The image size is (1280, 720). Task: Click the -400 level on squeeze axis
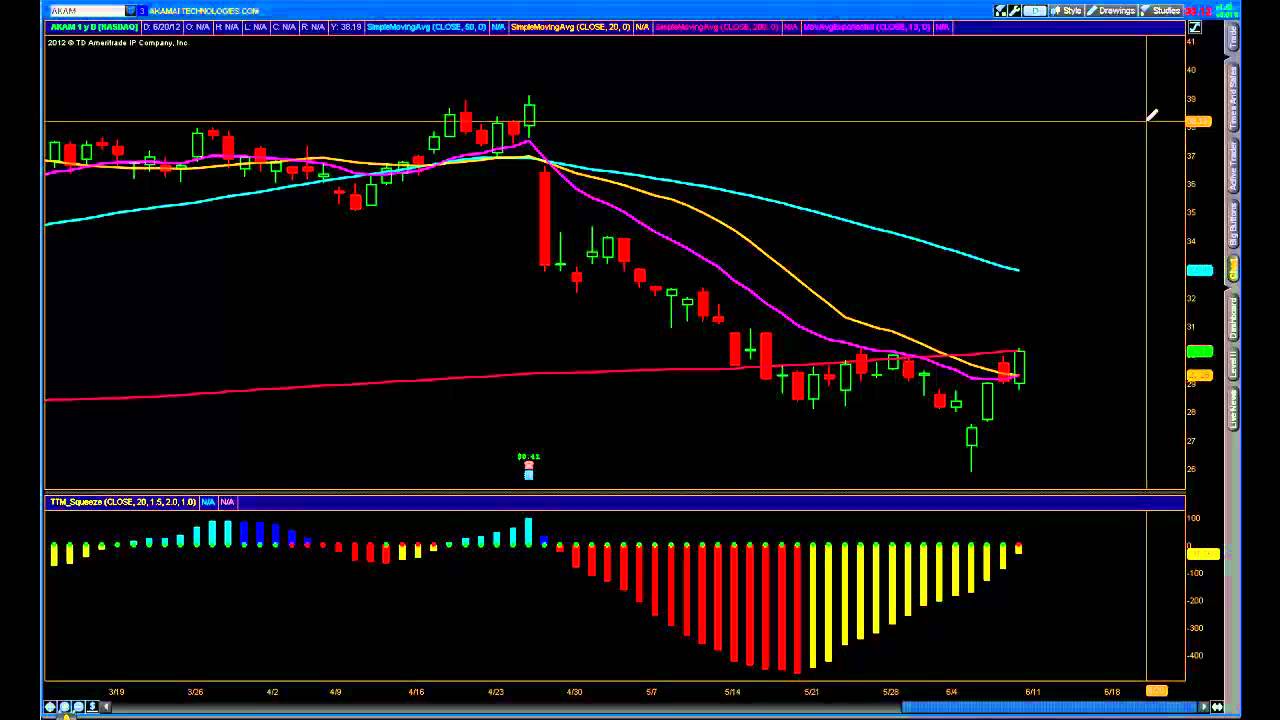1194,656
